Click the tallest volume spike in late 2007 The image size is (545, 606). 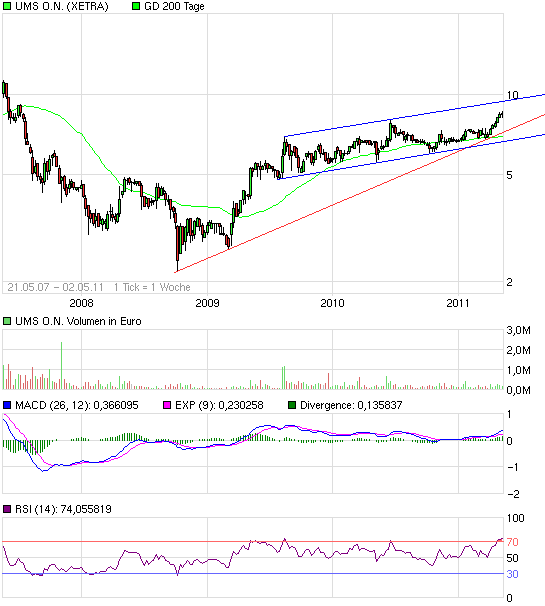point(61,365)
